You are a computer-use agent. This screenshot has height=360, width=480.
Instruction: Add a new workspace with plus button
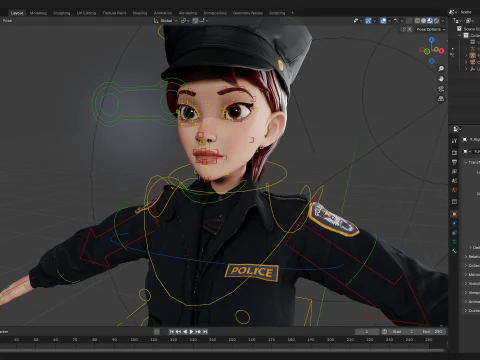tap(292, 13)
